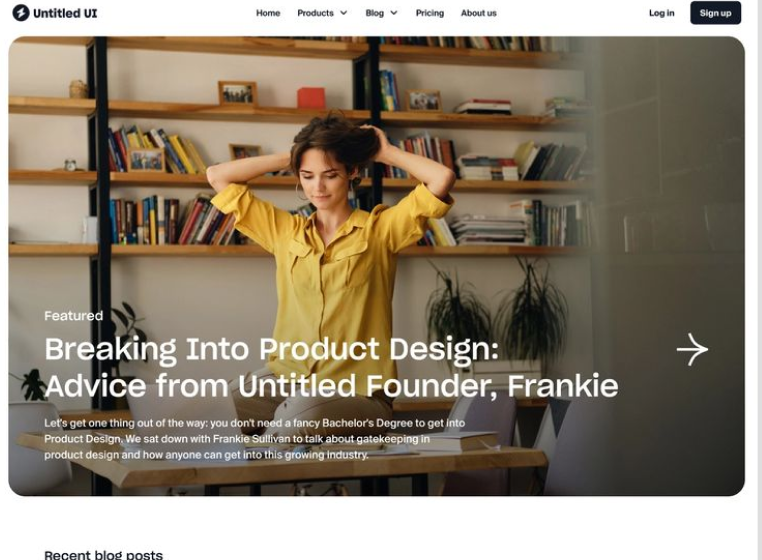Click the Recent blog posts heading
The width and height of the screenshot is (762, 560).
click(104, 555)
